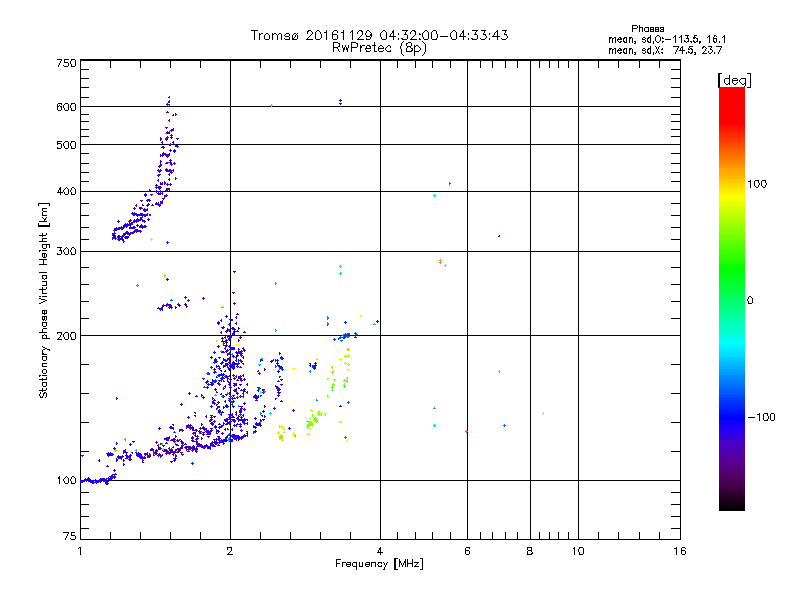
Task: Click the y-axis tick label "100"
Action: (67, 480)
